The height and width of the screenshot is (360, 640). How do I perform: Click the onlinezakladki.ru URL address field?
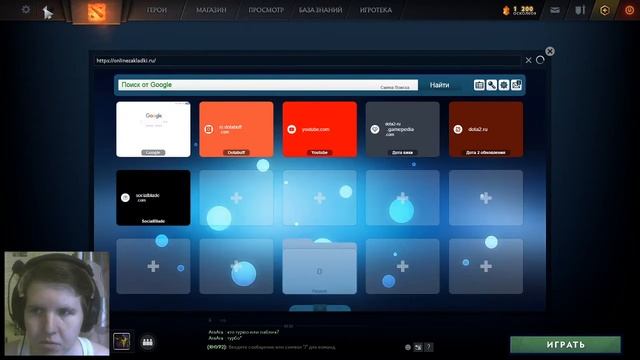pyautogui.click(x=307, y=60)
